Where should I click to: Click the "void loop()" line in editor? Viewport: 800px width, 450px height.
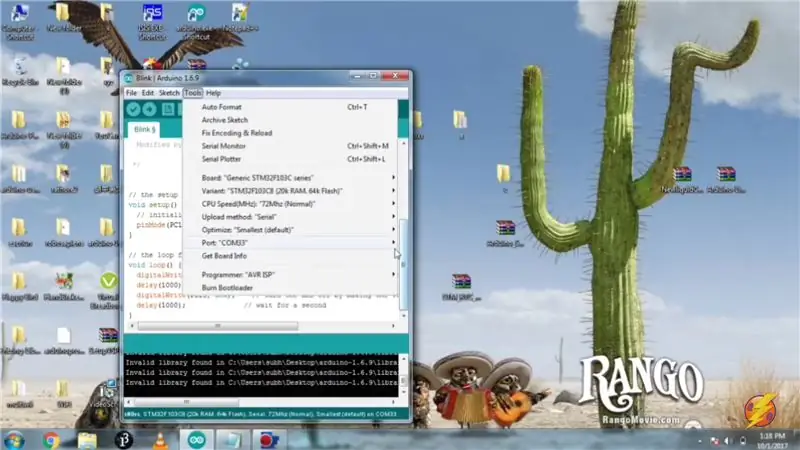click(x=155, y=265)
